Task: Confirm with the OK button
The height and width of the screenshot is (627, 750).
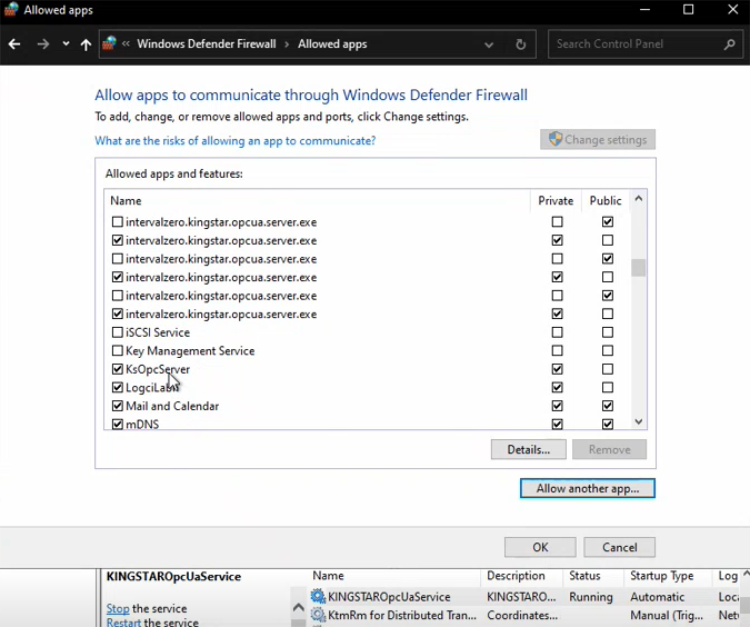Action: point(540,547)
